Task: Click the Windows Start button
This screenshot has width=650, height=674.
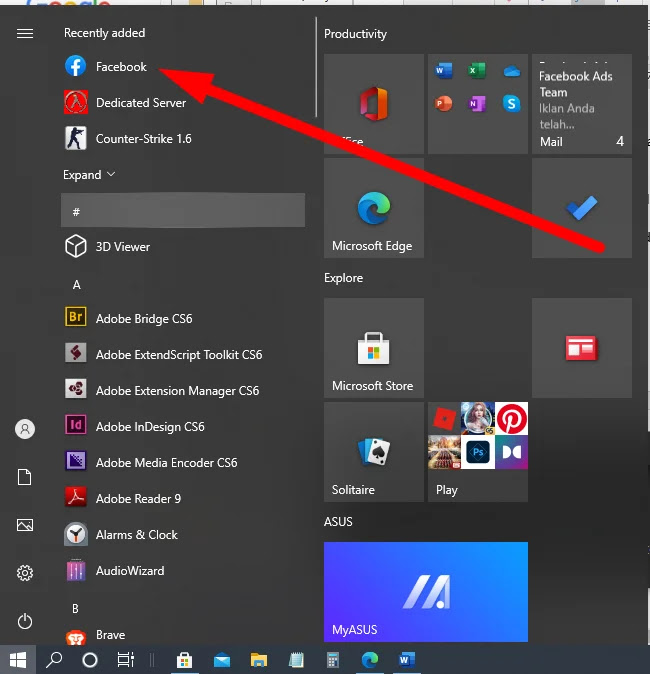Action: tap(18, 659)
